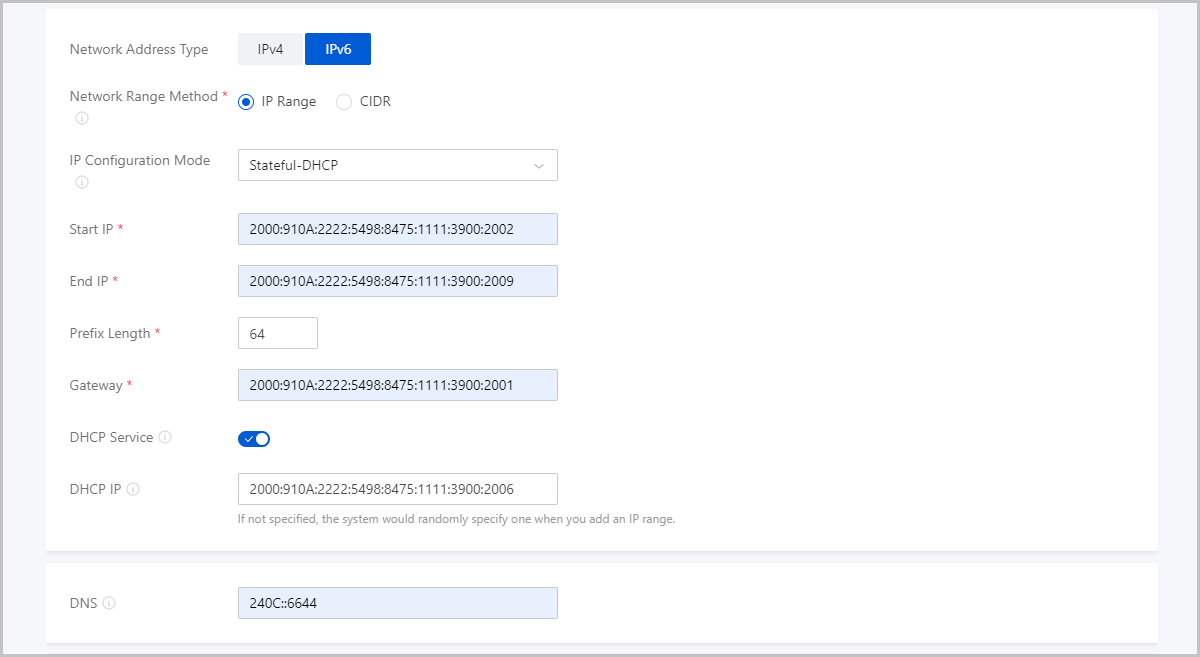Click the hint text under DHCP IP
This screenshot has width=1200, height=657.
[456, 519]
